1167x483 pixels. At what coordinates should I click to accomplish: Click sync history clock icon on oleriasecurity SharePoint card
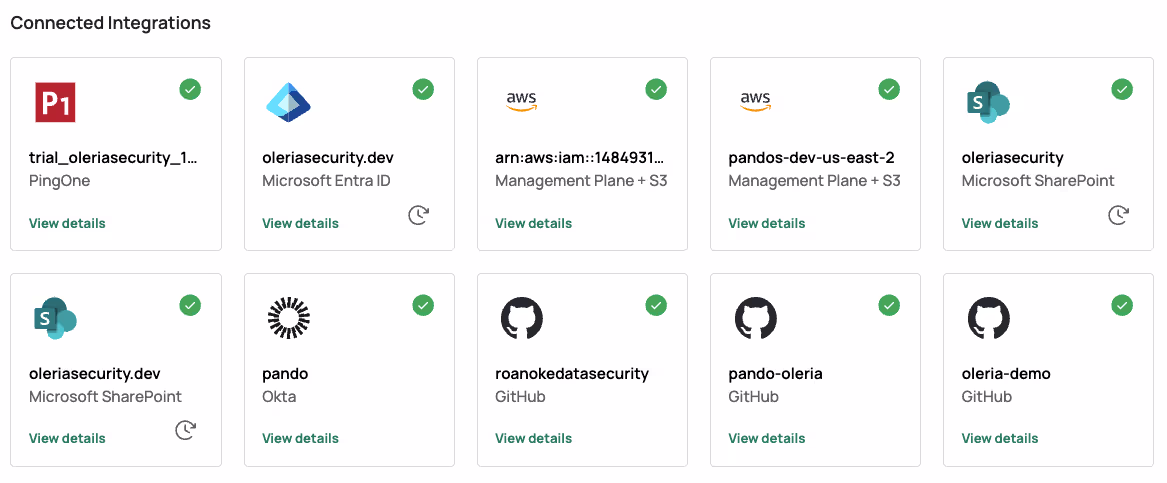[1118, 215]
